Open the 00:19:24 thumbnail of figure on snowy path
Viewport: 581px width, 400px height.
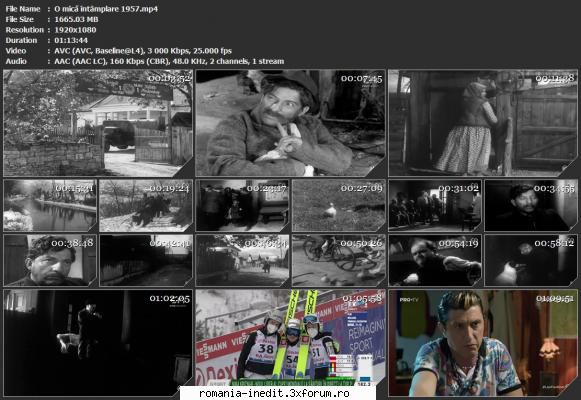coord(146,206)
